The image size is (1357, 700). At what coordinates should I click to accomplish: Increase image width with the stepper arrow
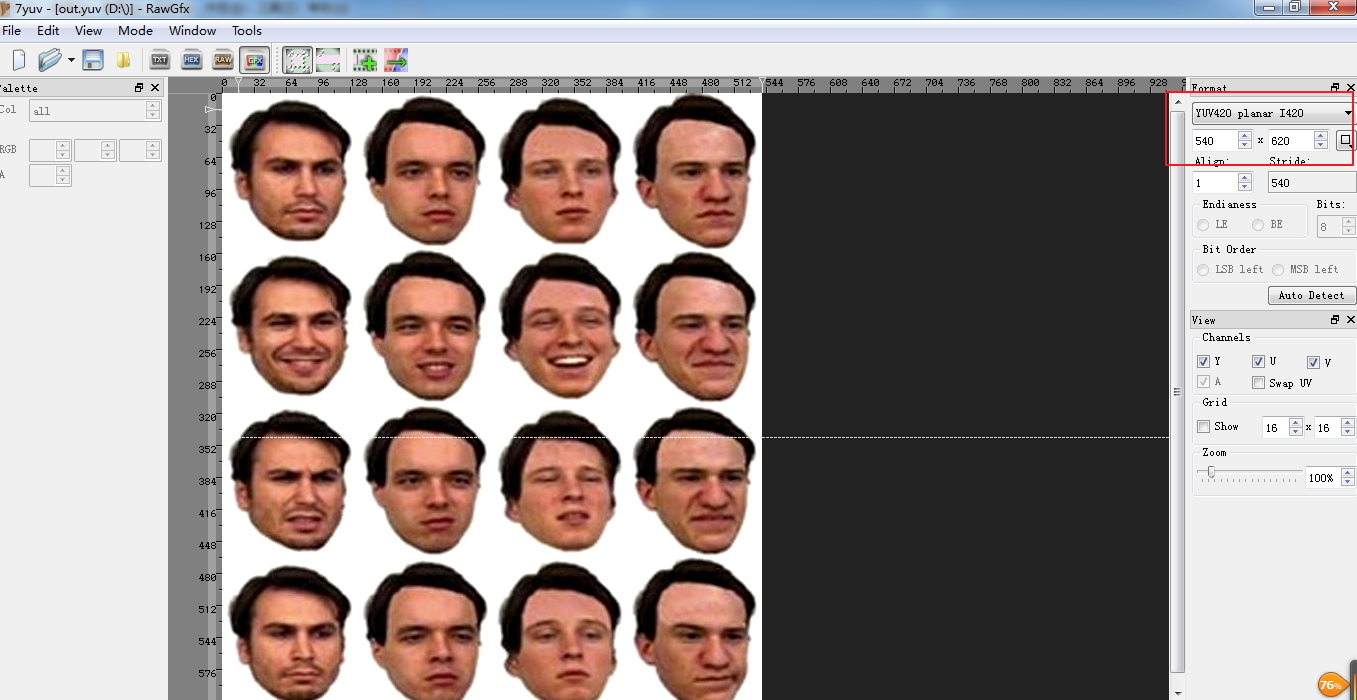tap(1245, 135)
